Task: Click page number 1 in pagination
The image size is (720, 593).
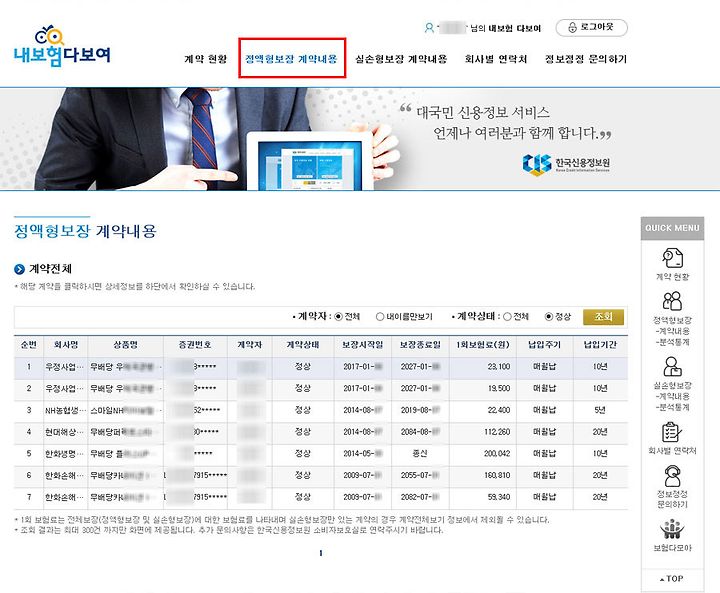Action: tap(321, 553)
